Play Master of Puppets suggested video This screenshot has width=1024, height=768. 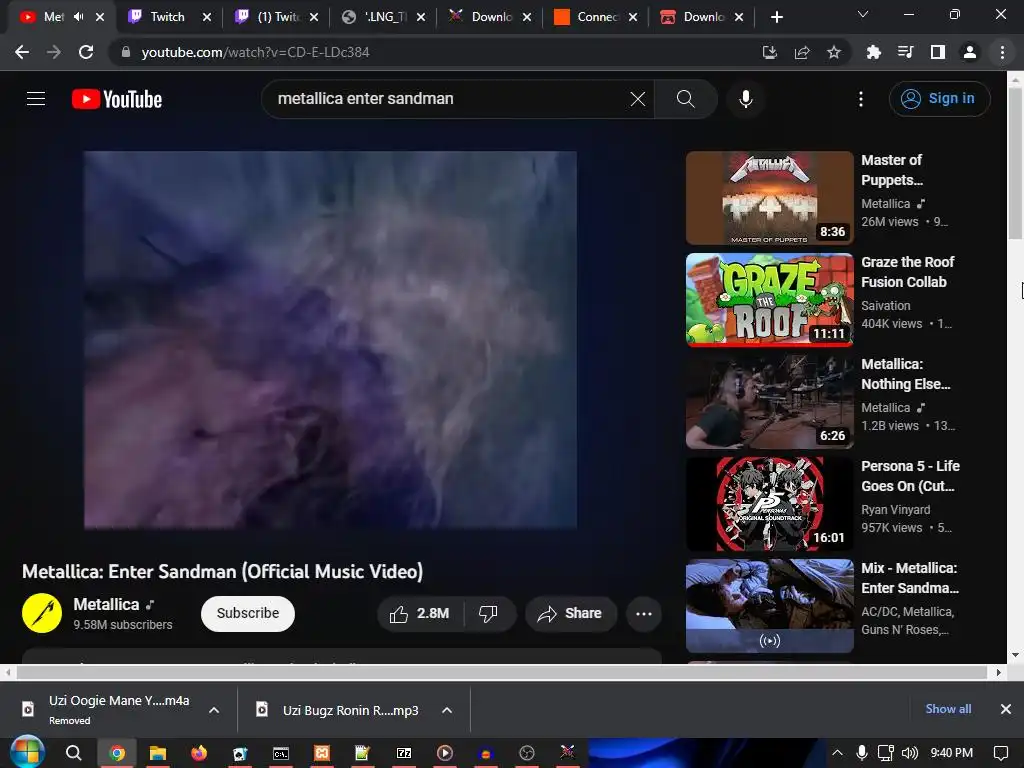[769, 198]
